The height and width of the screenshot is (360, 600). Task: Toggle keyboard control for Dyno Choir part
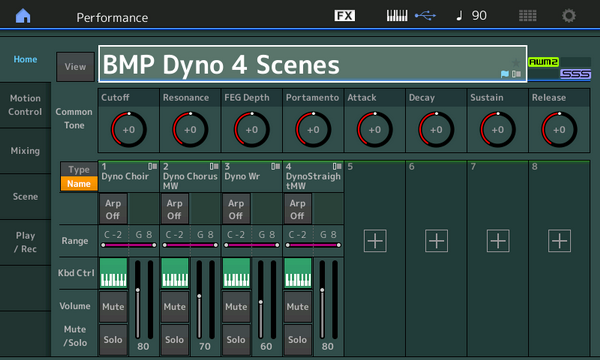[113, 273]
